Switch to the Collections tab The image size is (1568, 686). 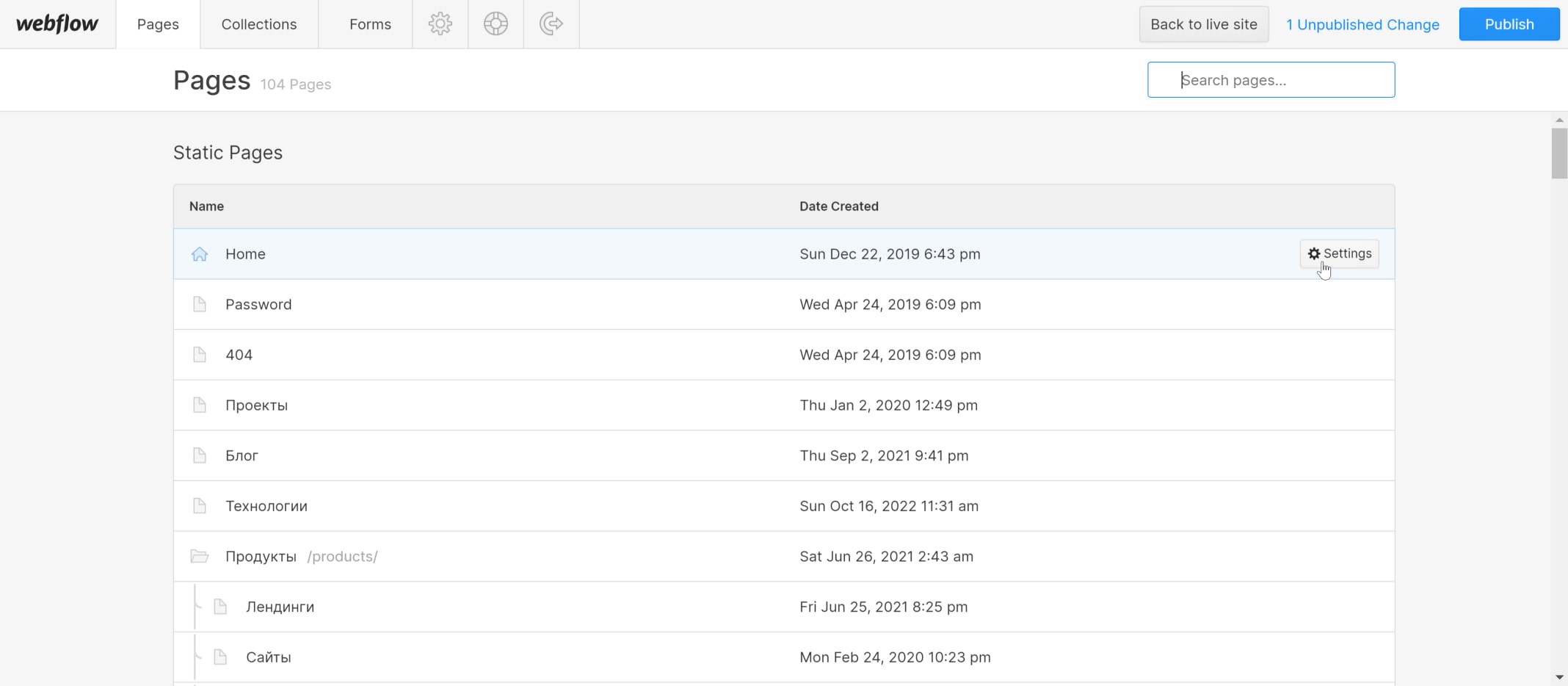point(259,24)
